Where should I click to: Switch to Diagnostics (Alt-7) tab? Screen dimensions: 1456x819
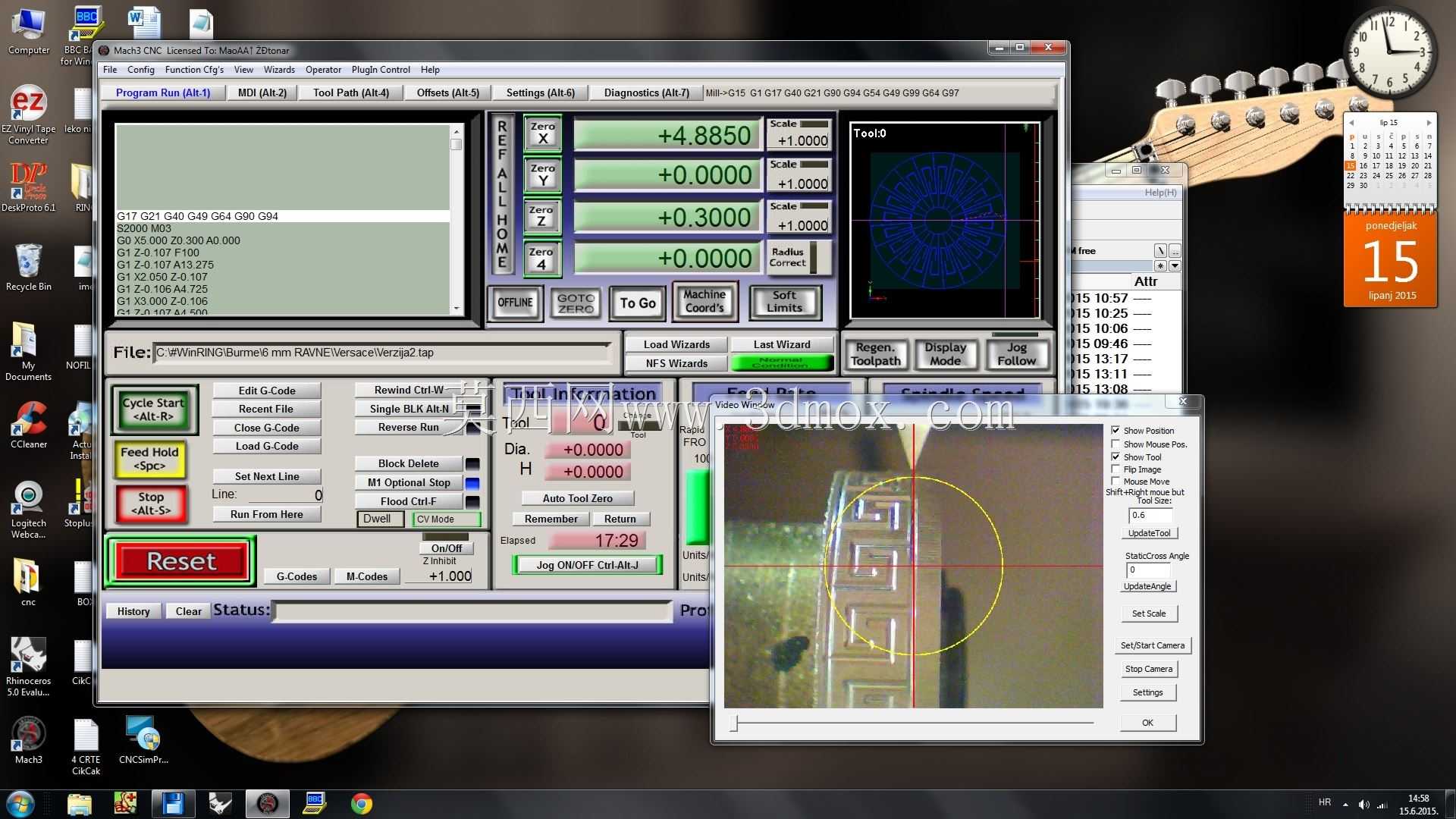646,93
